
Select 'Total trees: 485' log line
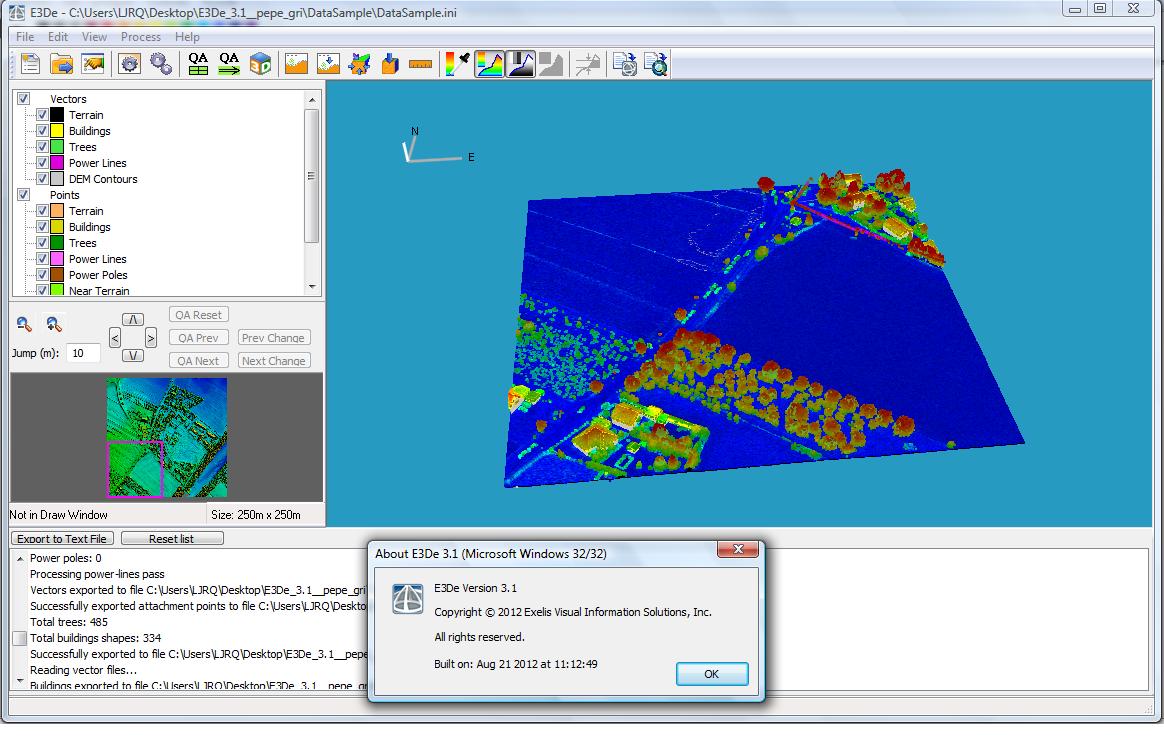(x=69, y=622)
